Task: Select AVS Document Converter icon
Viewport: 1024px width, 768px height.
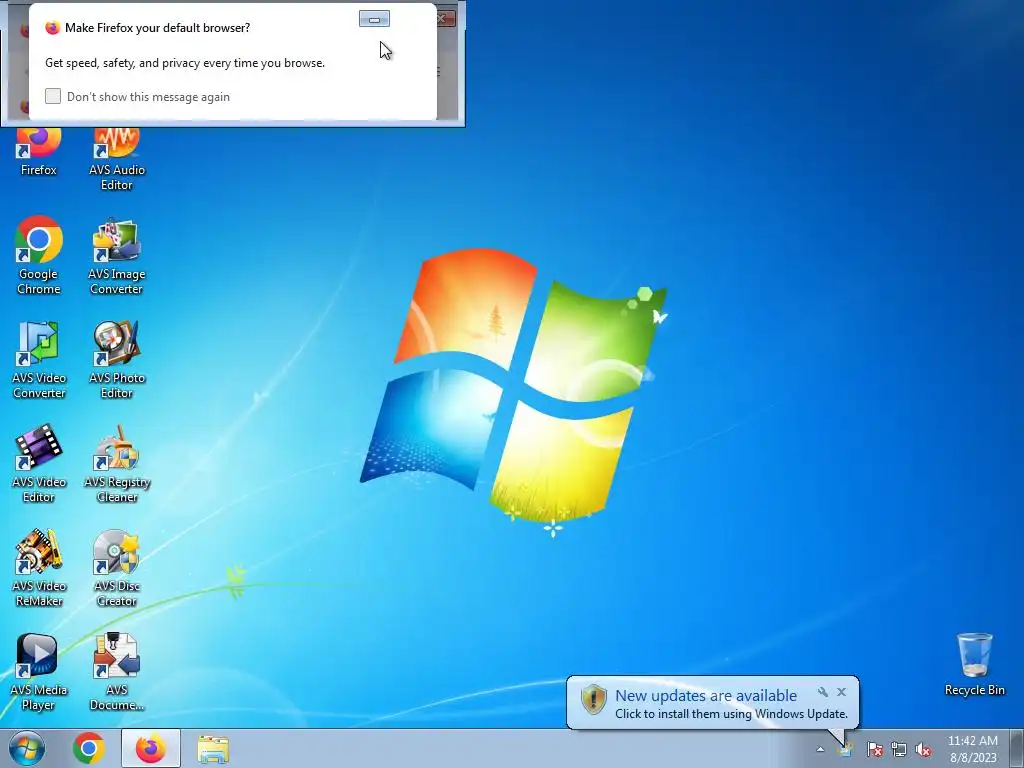Action: tap(116, 671)
